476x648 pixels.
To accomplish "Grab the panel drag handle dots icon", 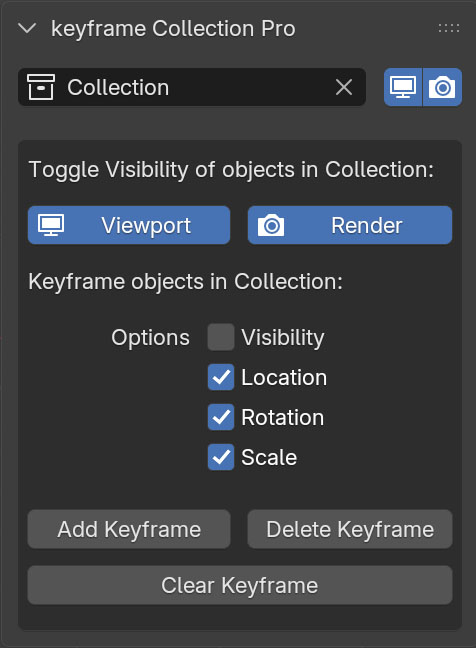I will pyautogui.click(x=449, y=28).
